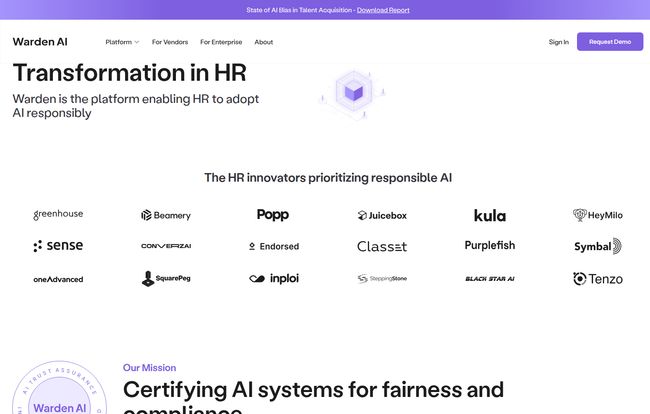
Task: Click the Greenhouse logo
Action: tap(58, 214)
